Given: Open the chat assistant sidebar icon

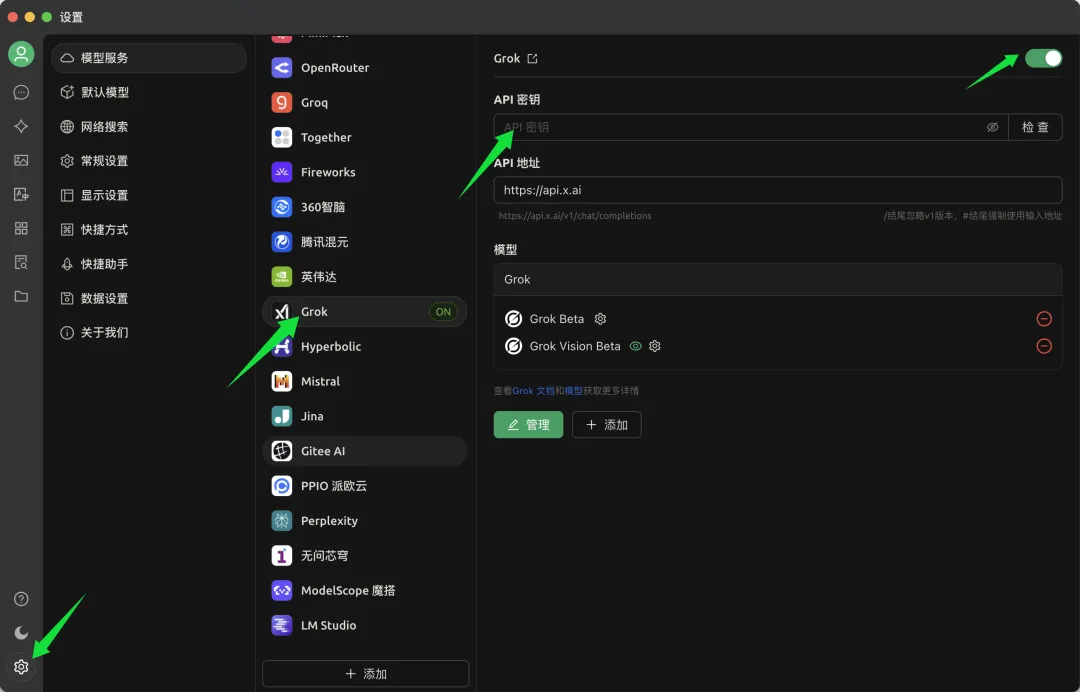Looking at the screenshot, I should [x=21, y=92].
